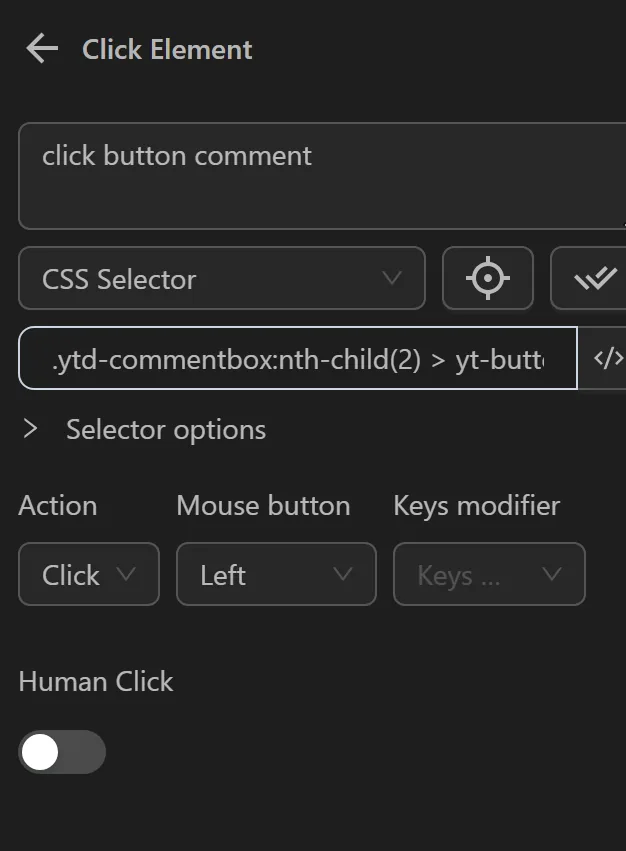Click the Click Element title
The image size is (626, 851).
point(168,49)
